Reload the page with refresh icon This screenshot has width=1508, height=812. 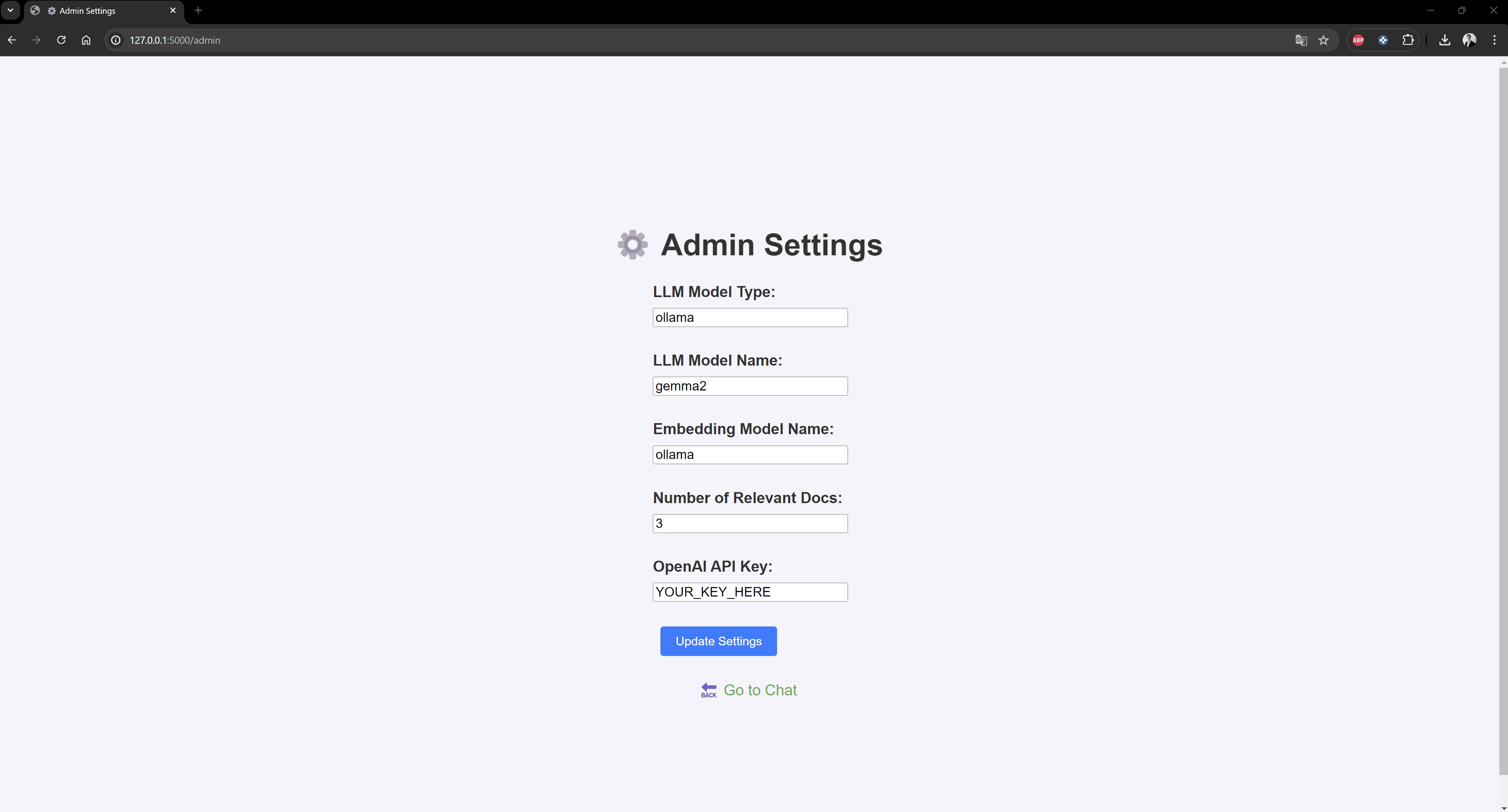point(61,40)
